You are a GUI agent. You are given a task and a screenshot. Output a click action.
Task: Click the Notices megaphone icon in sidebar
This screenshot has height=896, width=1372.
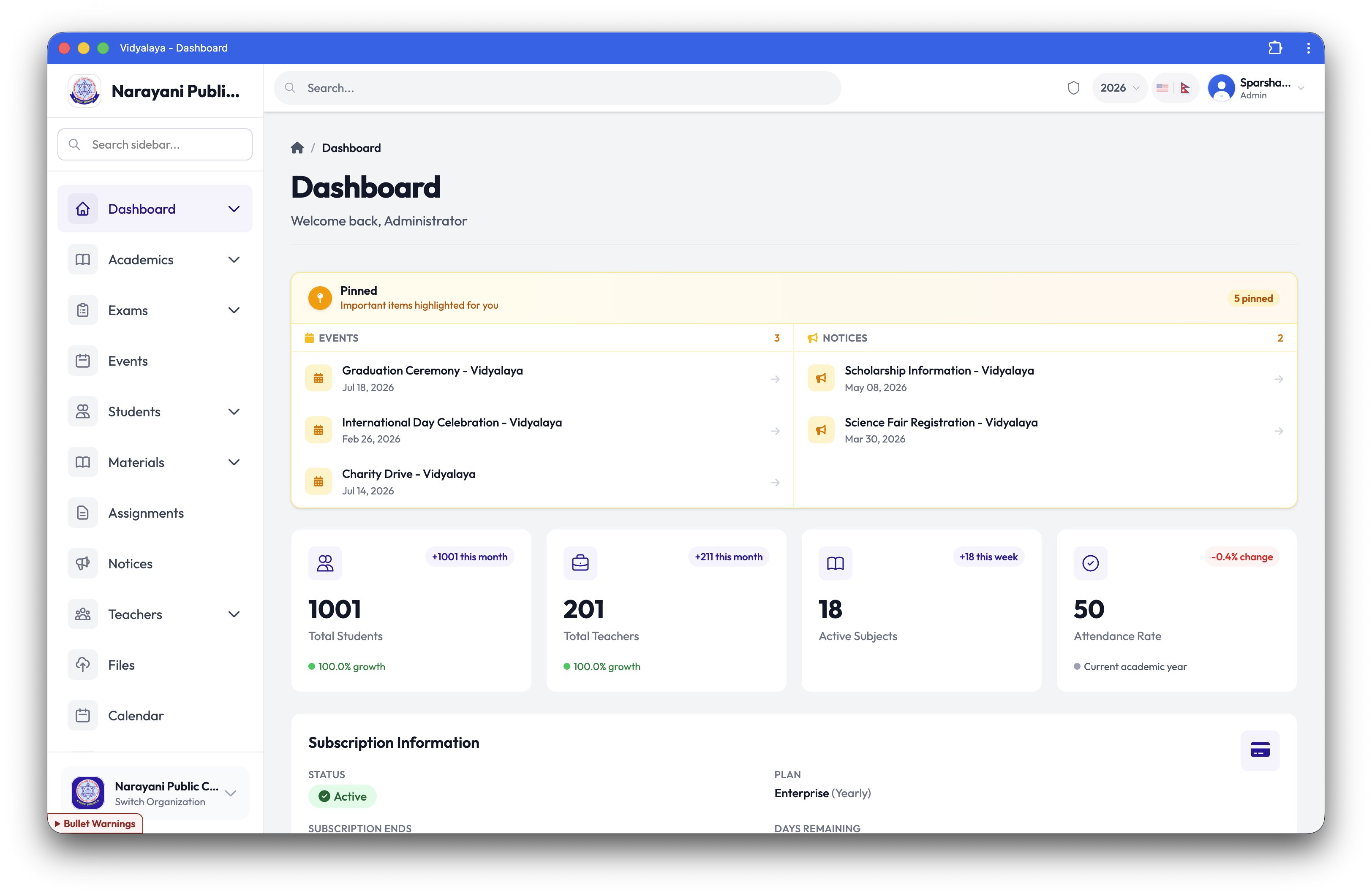pyautogui.click(x=83, y=564)
